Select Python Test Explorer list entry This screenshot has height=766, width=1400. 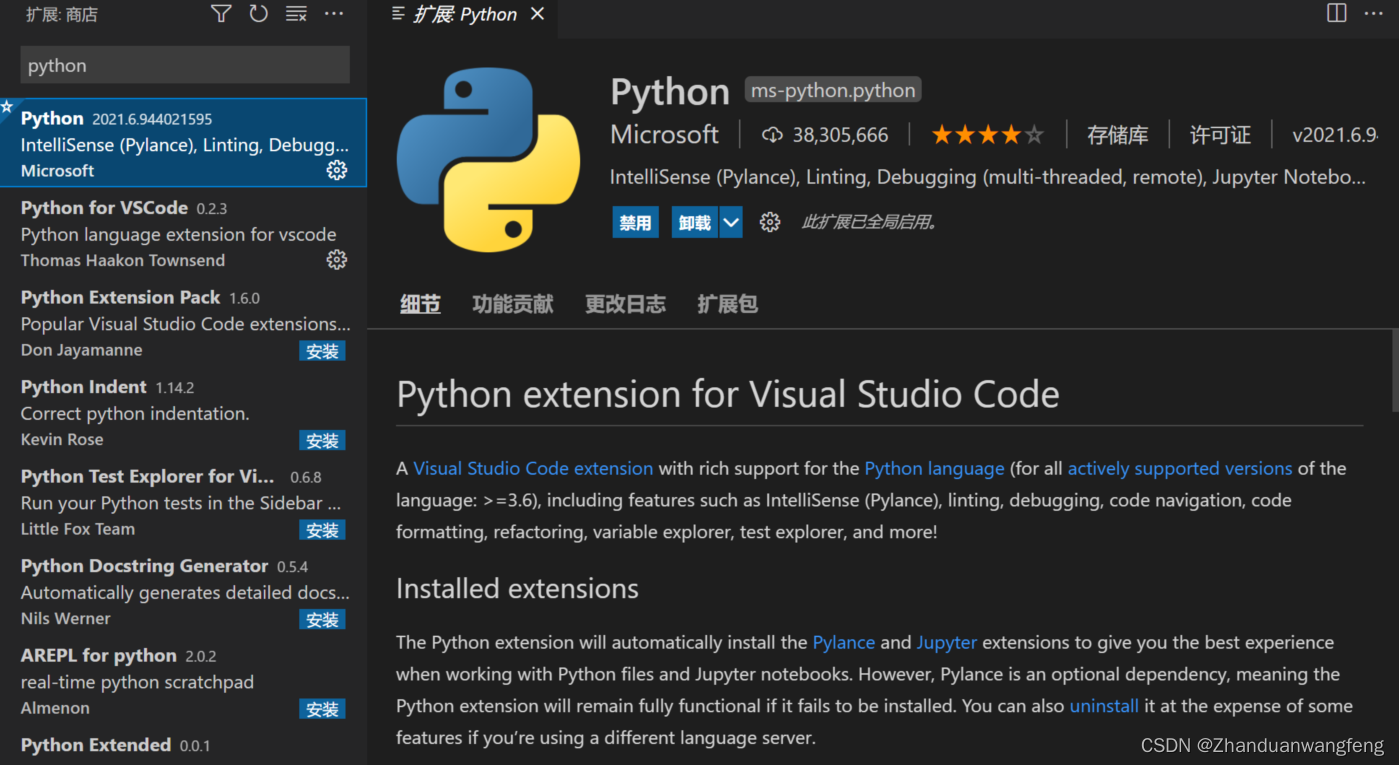pyautogui.click(x=183, y=502)
